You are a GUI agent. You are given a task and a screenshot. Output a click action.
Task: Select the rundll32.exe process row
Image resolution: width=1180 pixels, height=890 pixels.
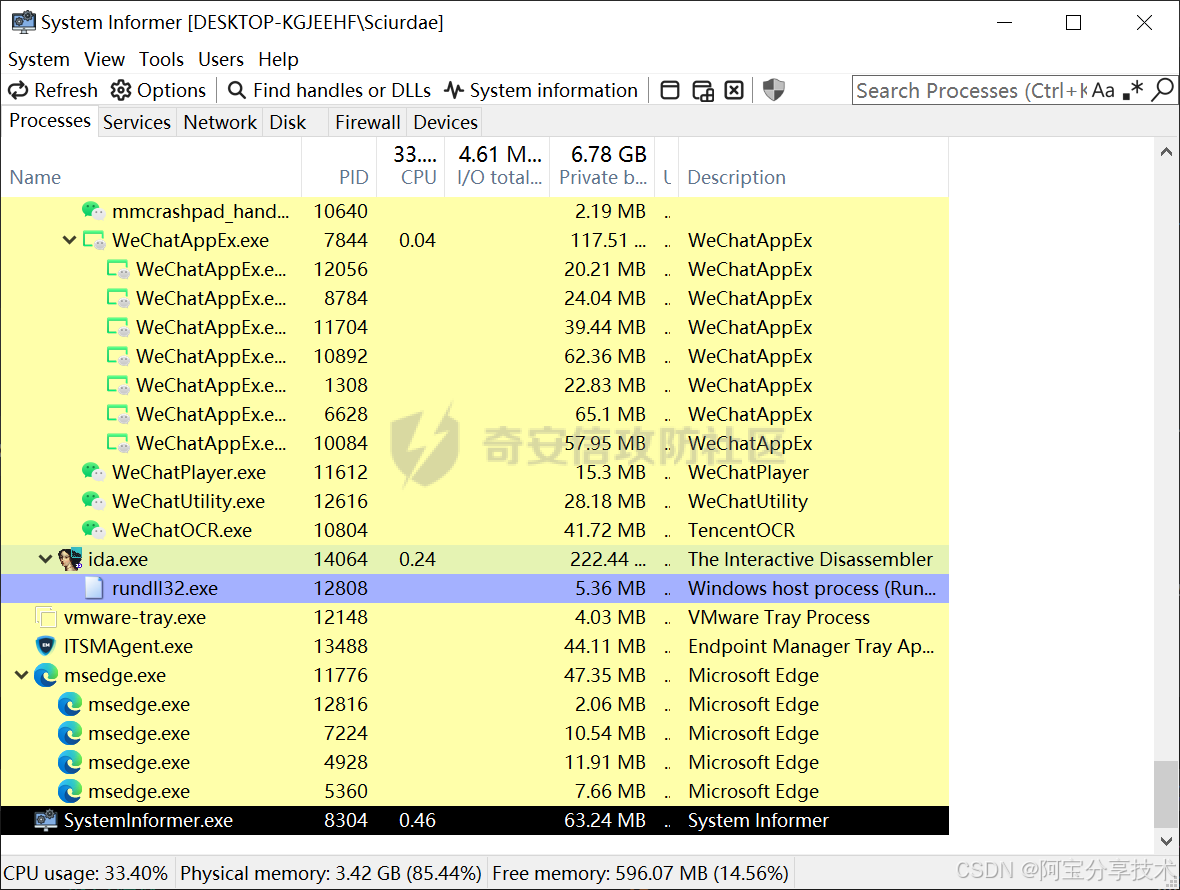coord(475,588)
